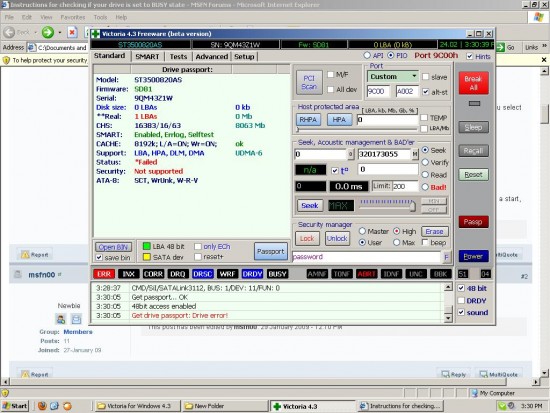550x413 pixels.
Task: Toggle the sound checkbox
Action: [461, 312]
